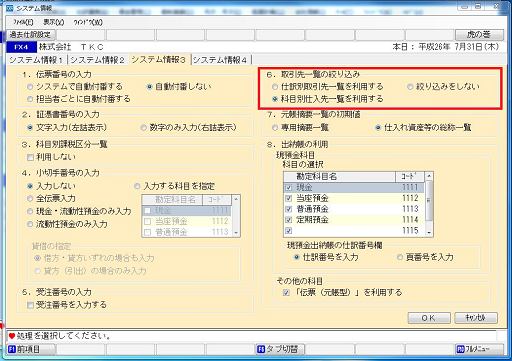The image size is (512, 361).
Task: Click scroll-down arrow of 現預金科目 list
Action: tap(429, 233)
